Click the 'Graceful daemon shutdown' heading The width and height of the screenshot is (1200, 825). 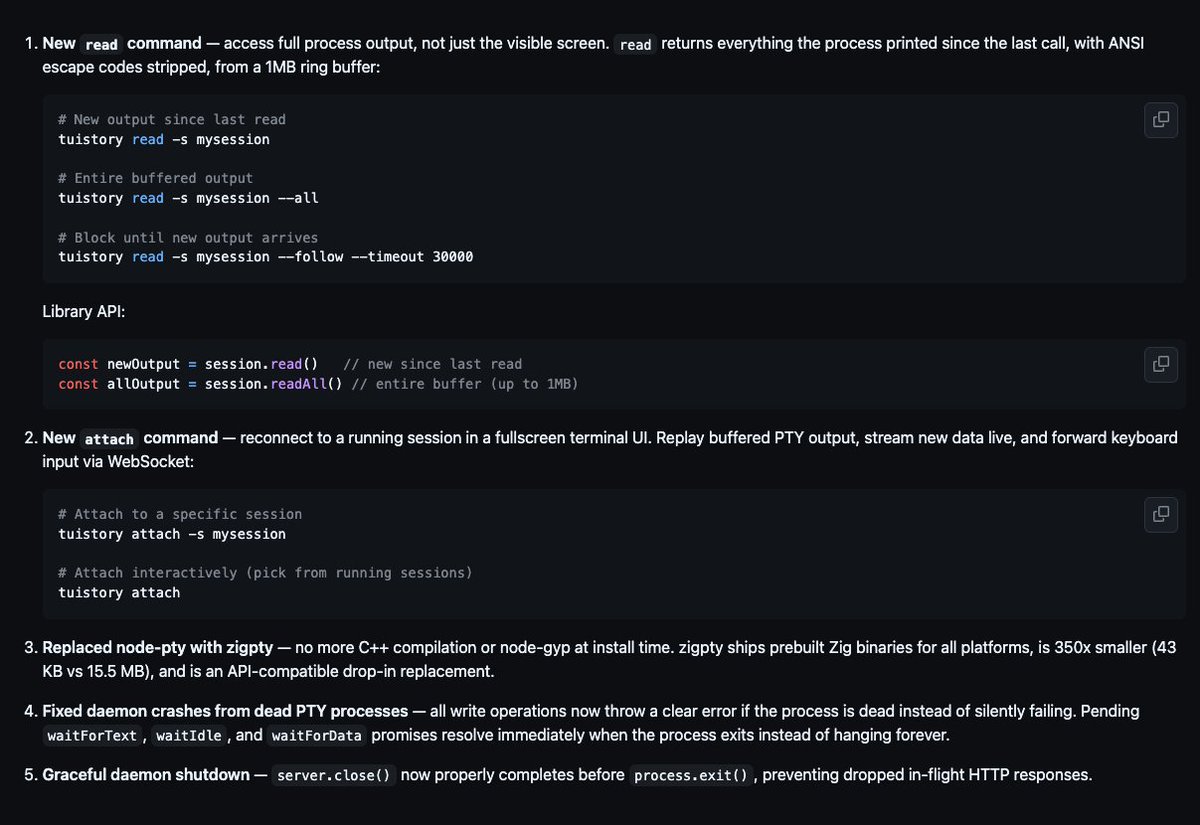(x=146, y=775)
